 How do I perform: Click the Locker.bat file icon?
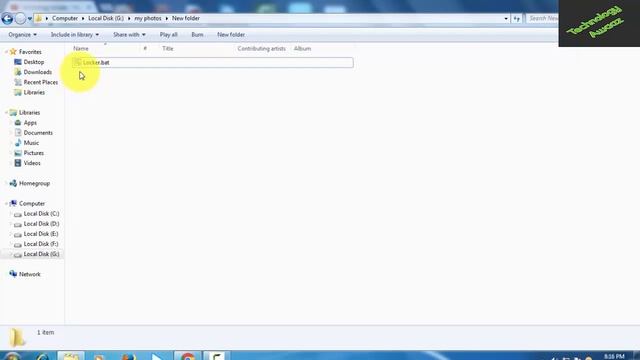click(77, 62)
